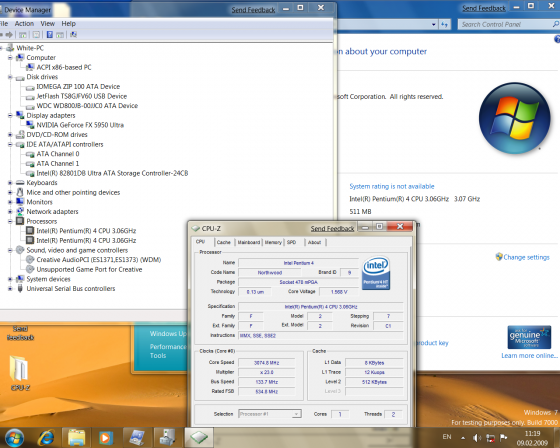The width and height of the screenshot is (560, 448).
Task: Switch to the Cache tab in CPU-Z
Action: (224, 242)
